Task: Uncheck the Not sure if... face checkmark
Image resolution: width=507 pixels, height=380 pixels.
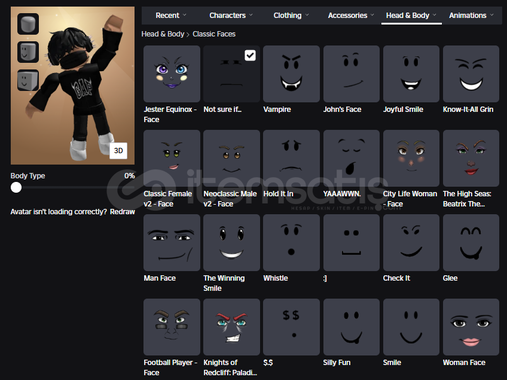Action: tap(250, 55)
